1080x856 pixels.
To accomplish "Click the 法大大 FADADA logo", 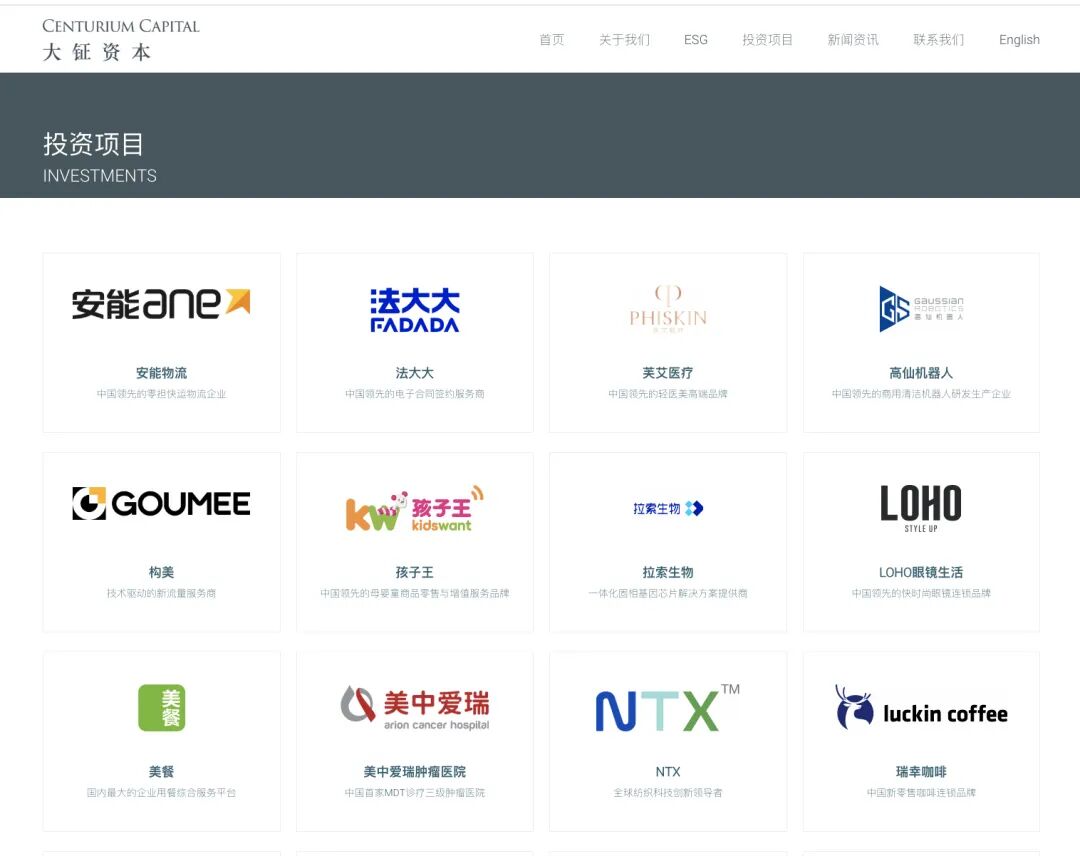I will coord(415,310).
